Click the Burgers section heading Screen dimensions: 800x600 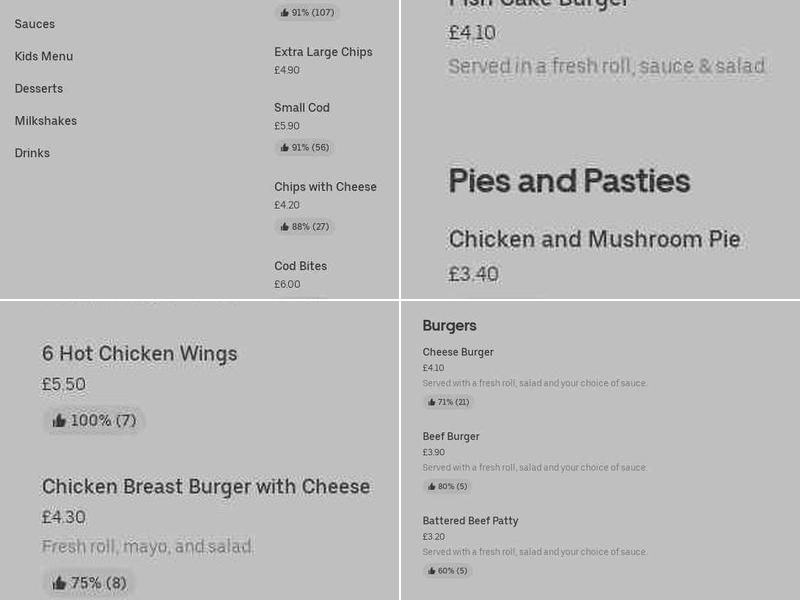(449, 325)
